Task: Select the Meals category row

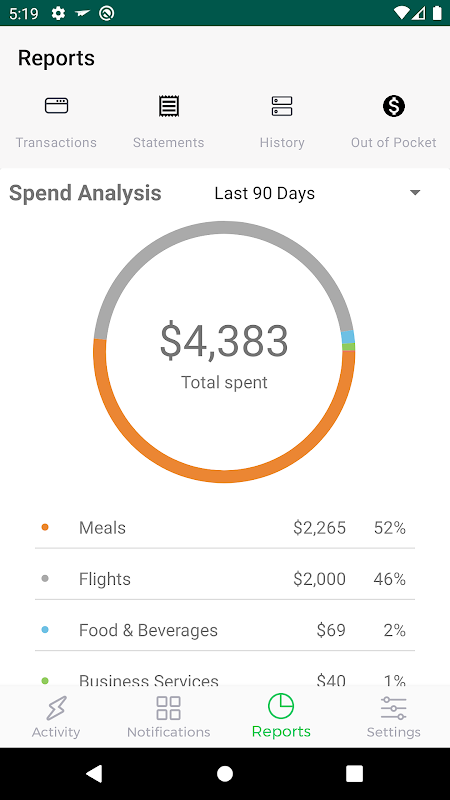Action: 225,528
